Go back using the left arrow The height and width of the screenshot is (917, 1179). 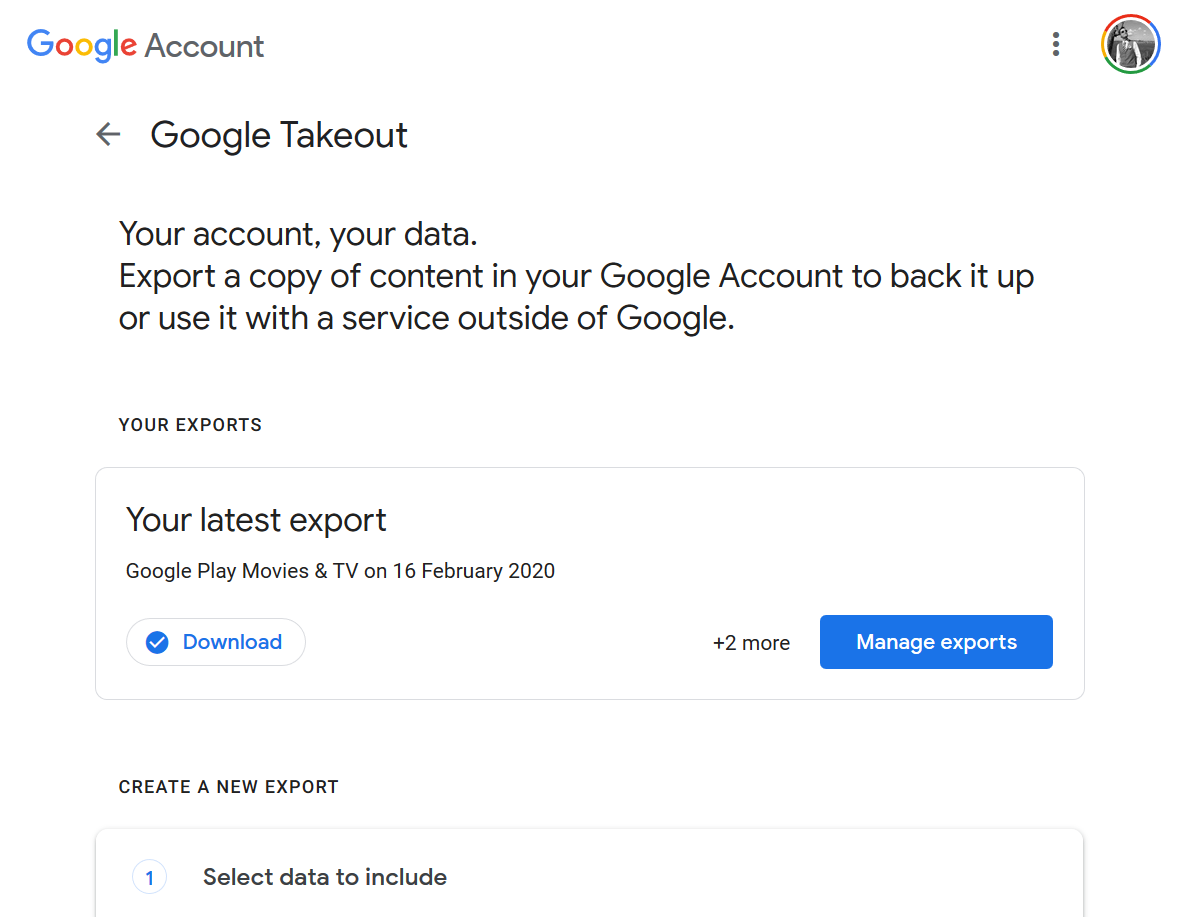pos(108,134)
